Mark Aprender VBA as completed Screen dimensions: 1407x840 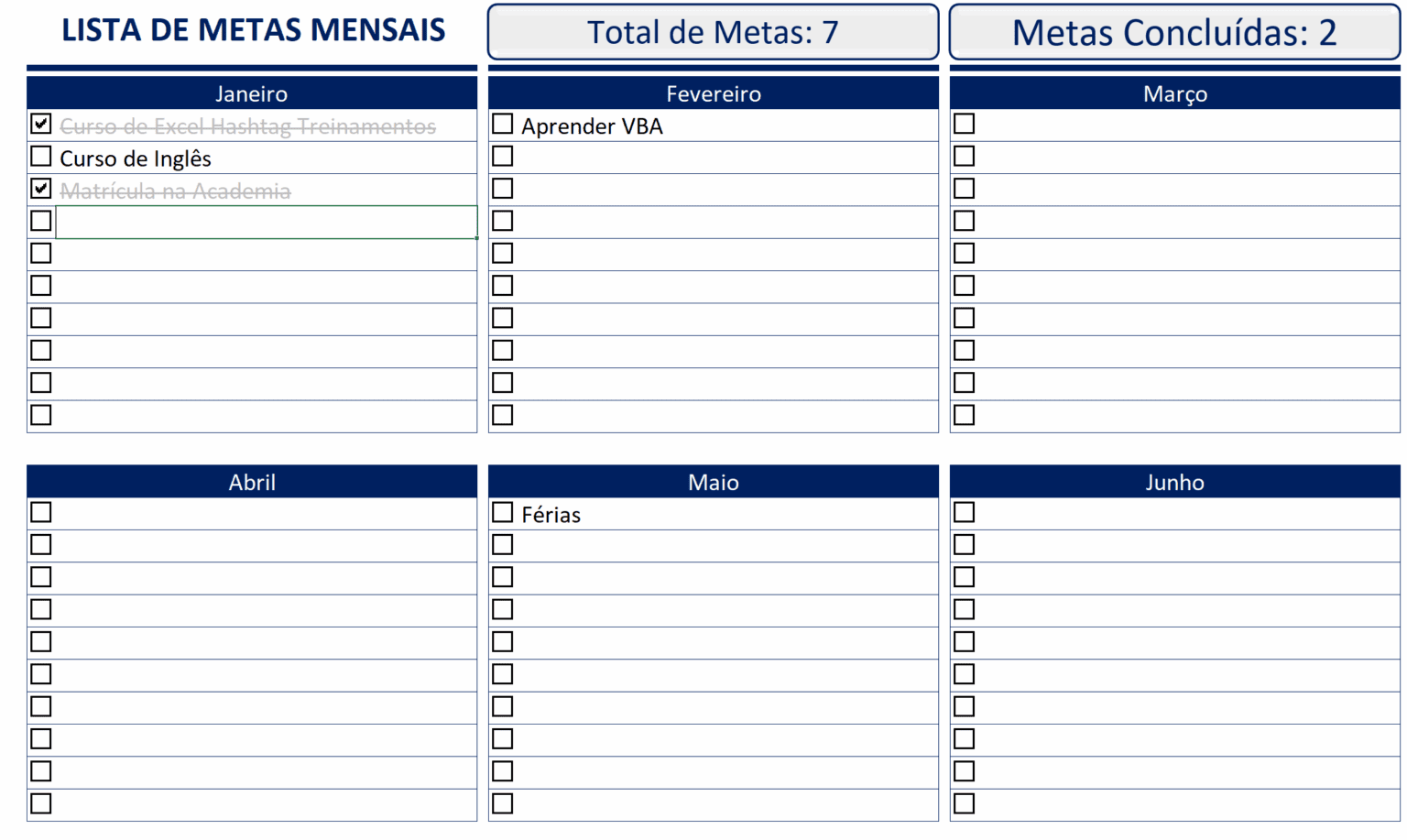(x=502, y=123)
